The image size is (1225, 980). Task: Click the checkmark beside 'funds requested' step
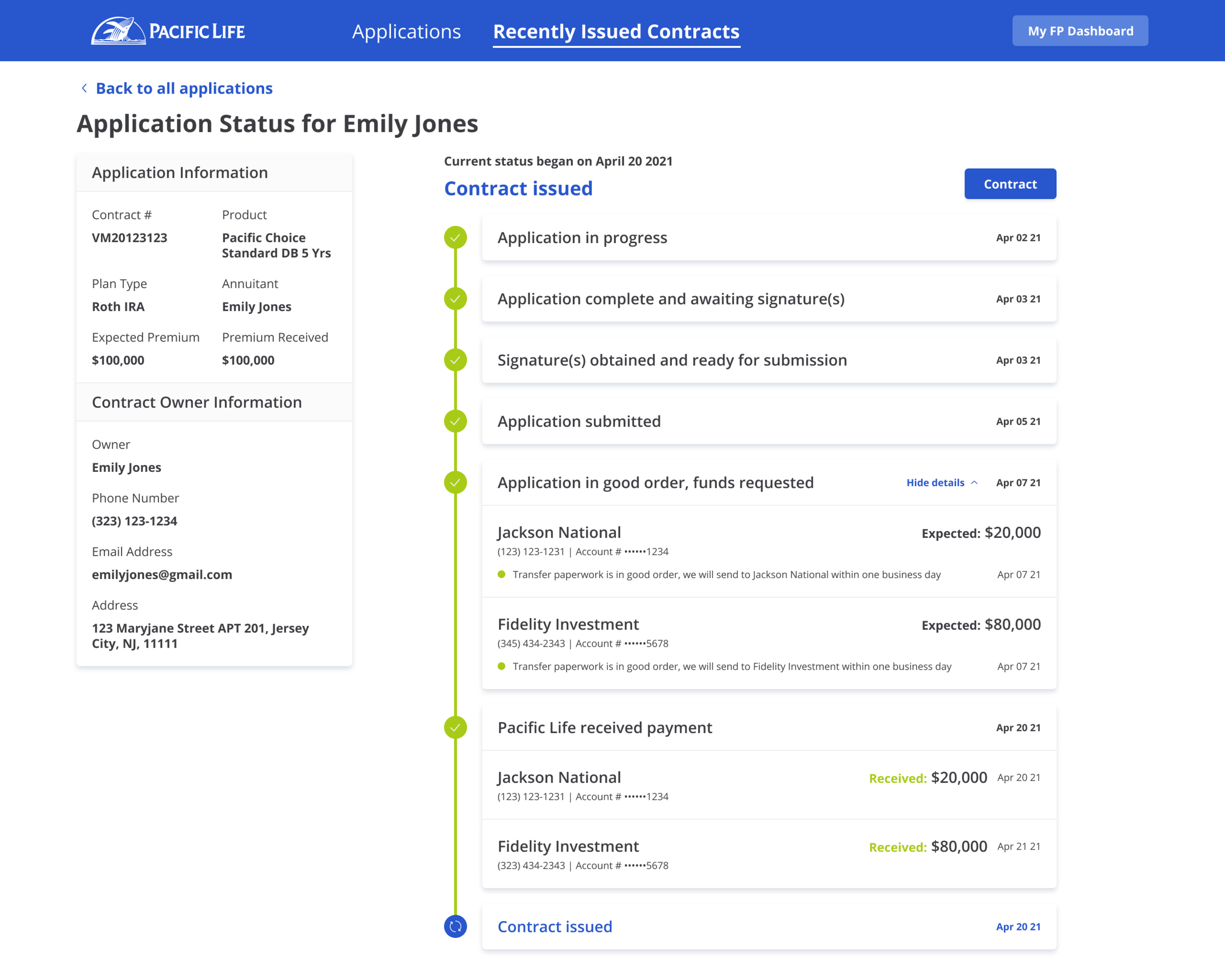(x=455, y=482)
